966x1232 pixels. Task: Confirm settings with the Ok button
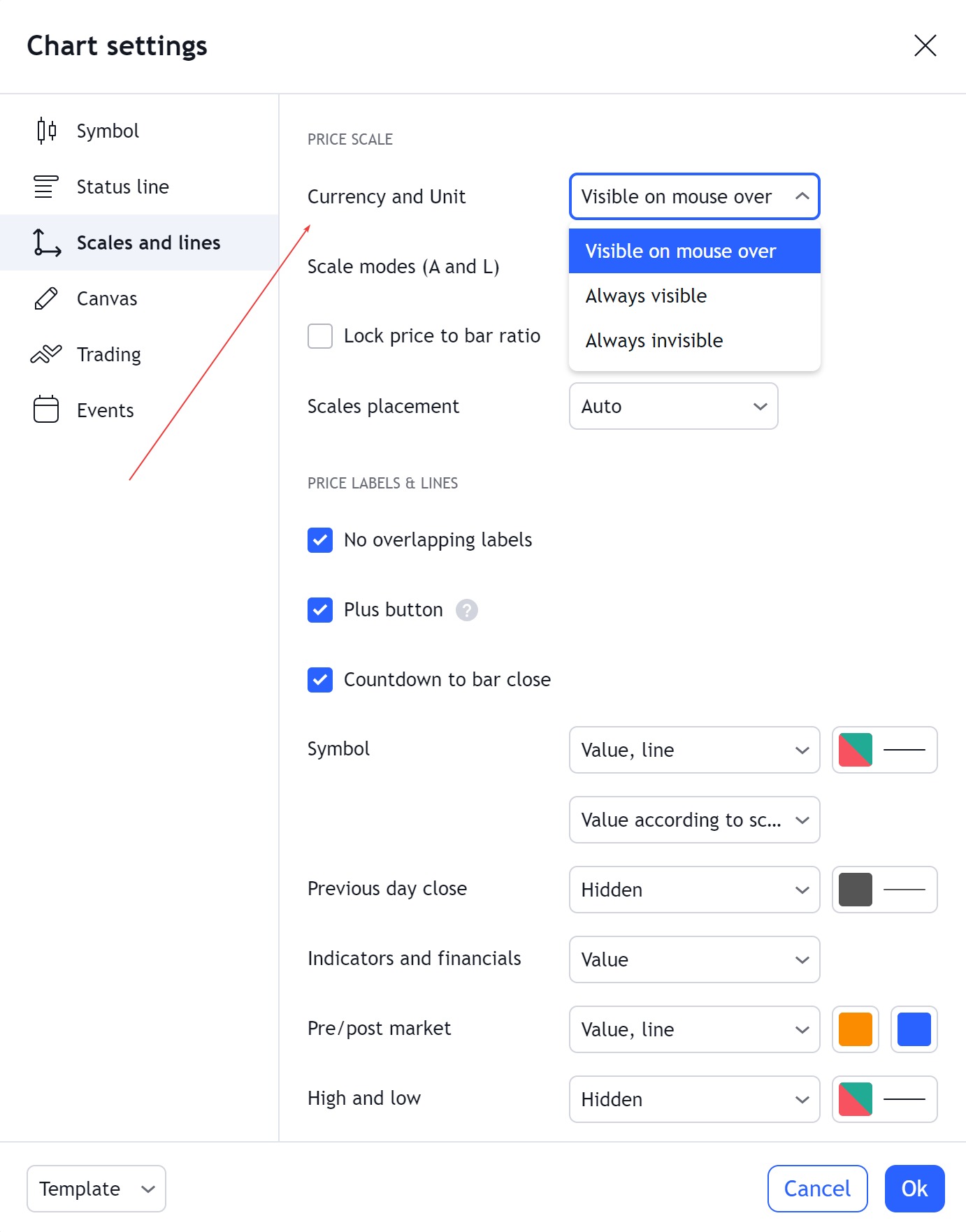point(914,1189)
